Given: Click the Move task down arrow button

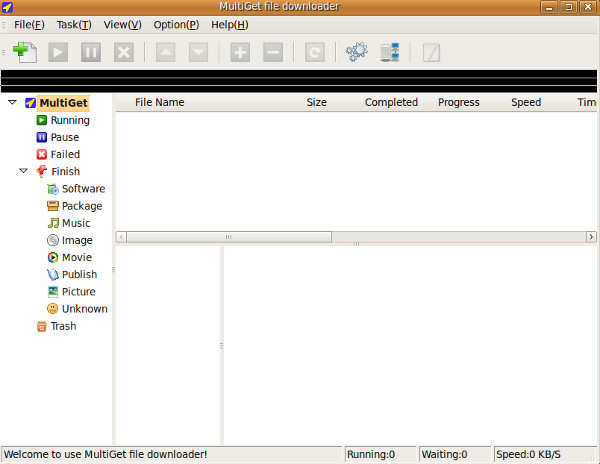Looking at the screenshot, I should [199, 52].
